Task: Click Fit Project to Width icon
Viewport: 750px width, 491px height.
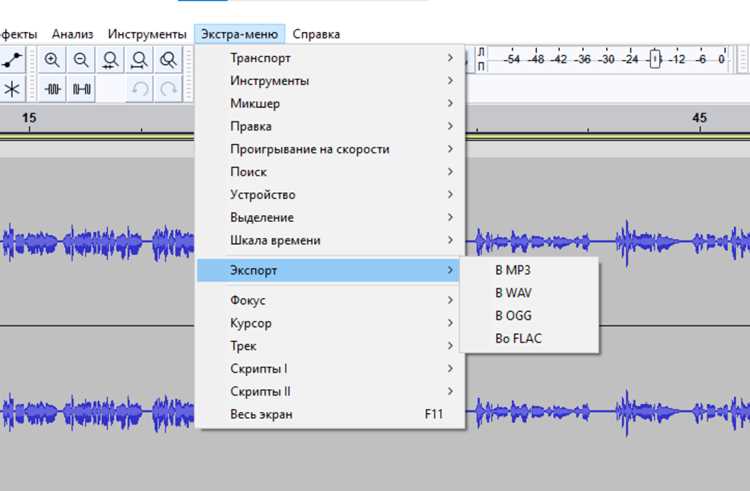Action: tap(139, 60)
